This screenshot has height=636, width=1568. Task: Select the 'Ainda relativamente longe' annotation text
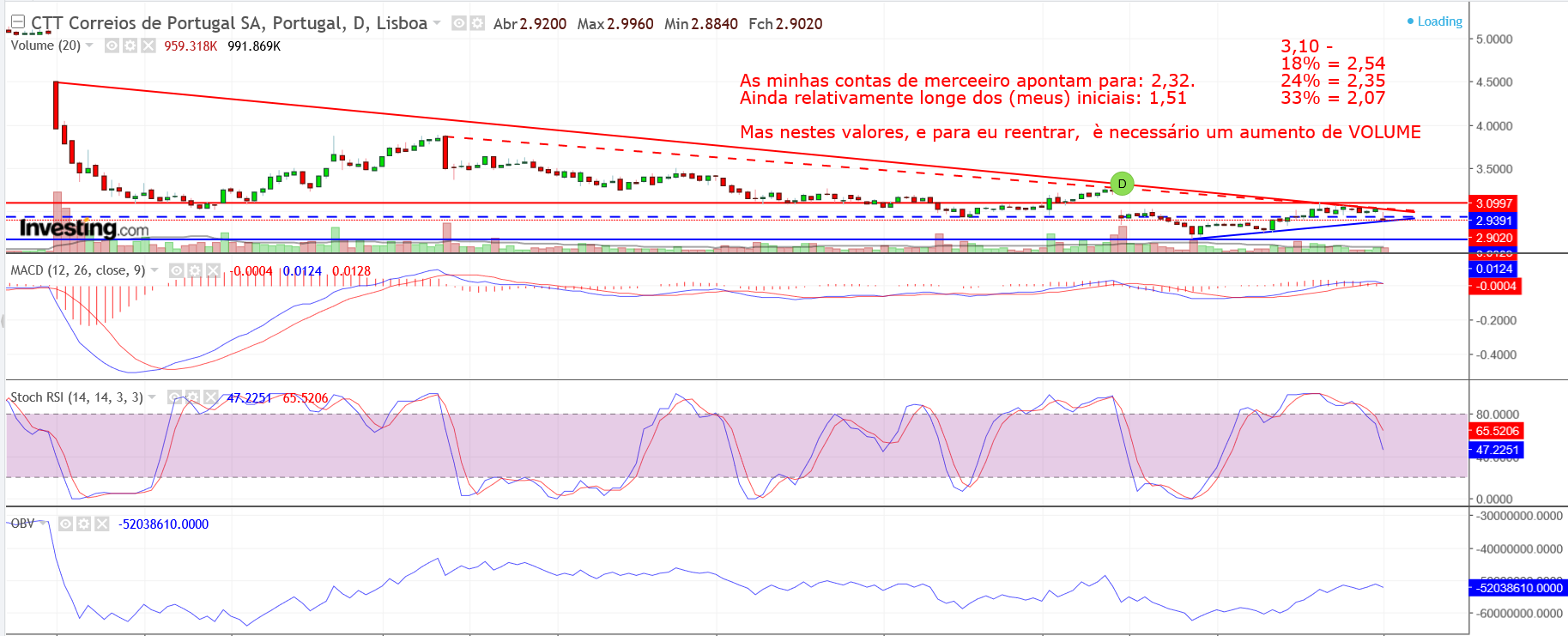963,98
